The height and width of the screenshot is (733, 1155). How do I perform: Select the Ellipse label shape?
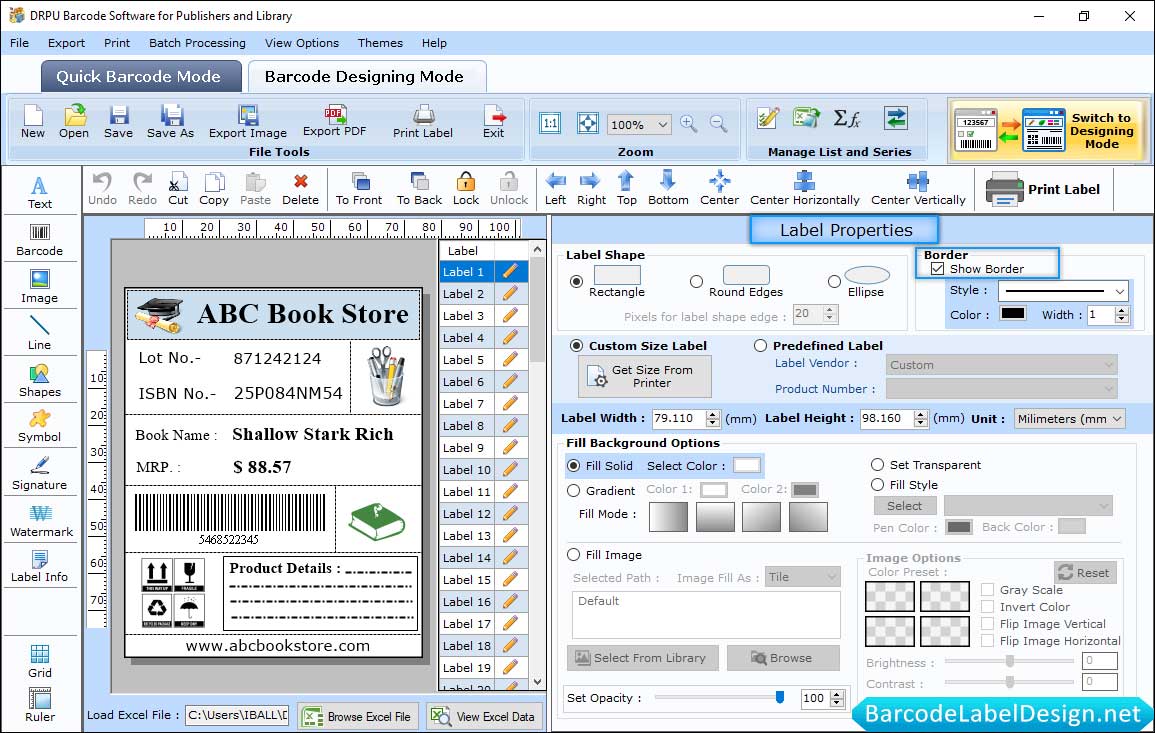[834, 281]
